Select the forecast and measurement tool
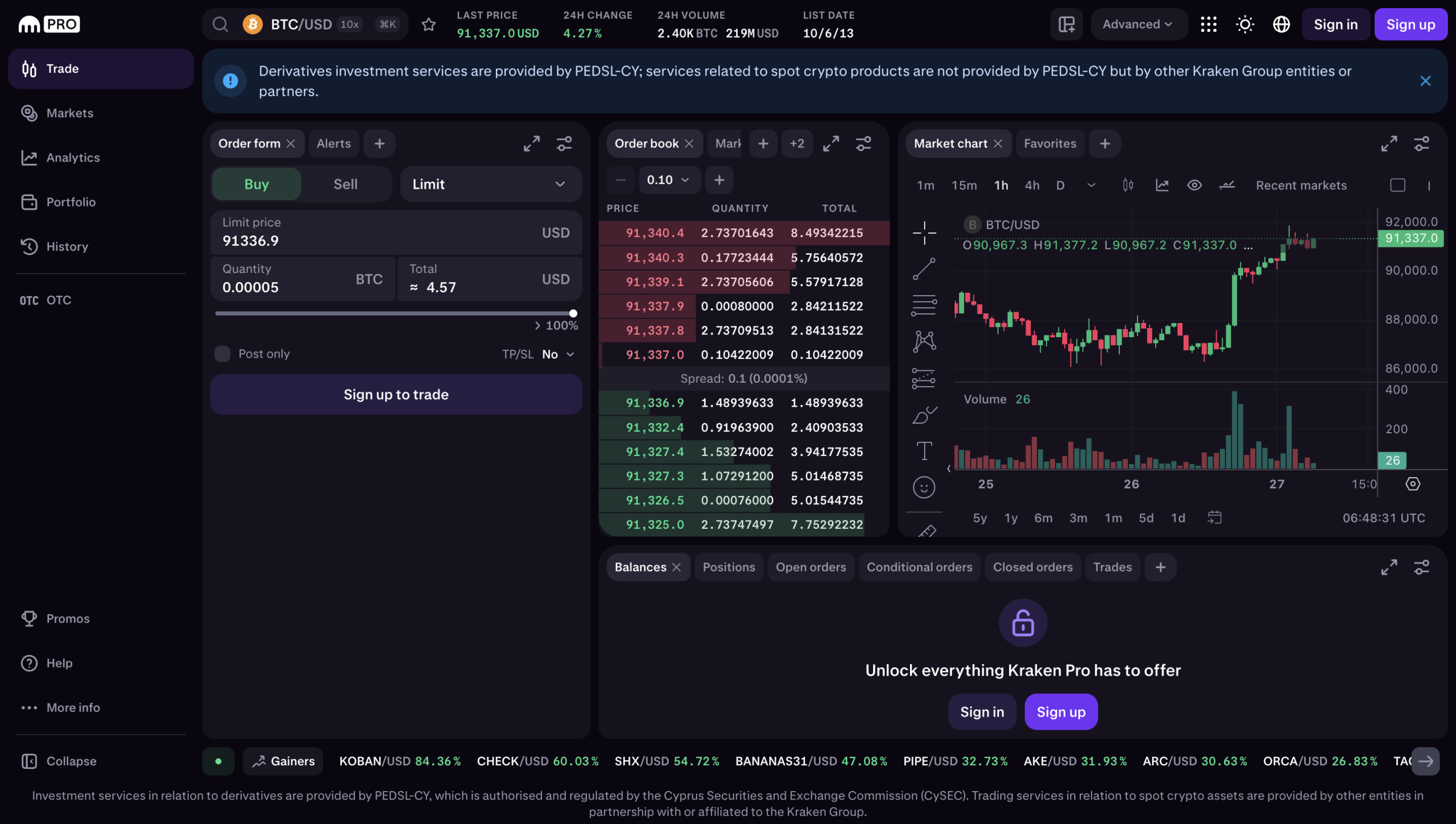The width and height of the screenshot is (1456, 824). pyautogui.click(x=924, y=378)
